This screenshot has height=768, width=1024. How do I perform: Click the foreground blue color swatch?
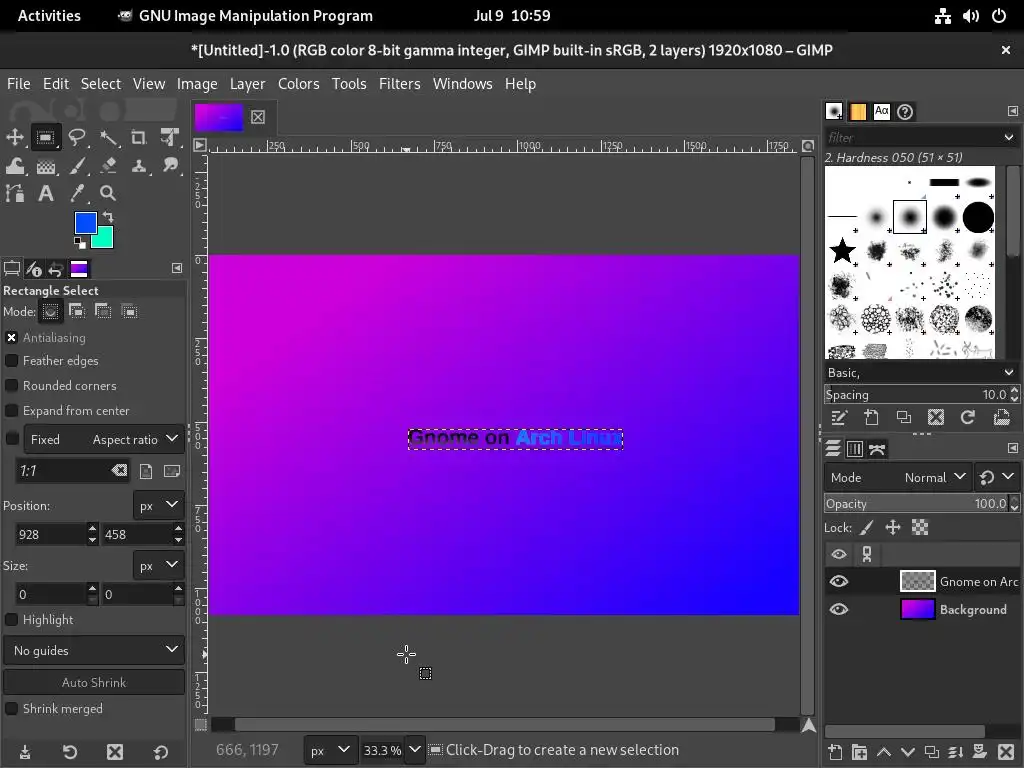point(85,223)
